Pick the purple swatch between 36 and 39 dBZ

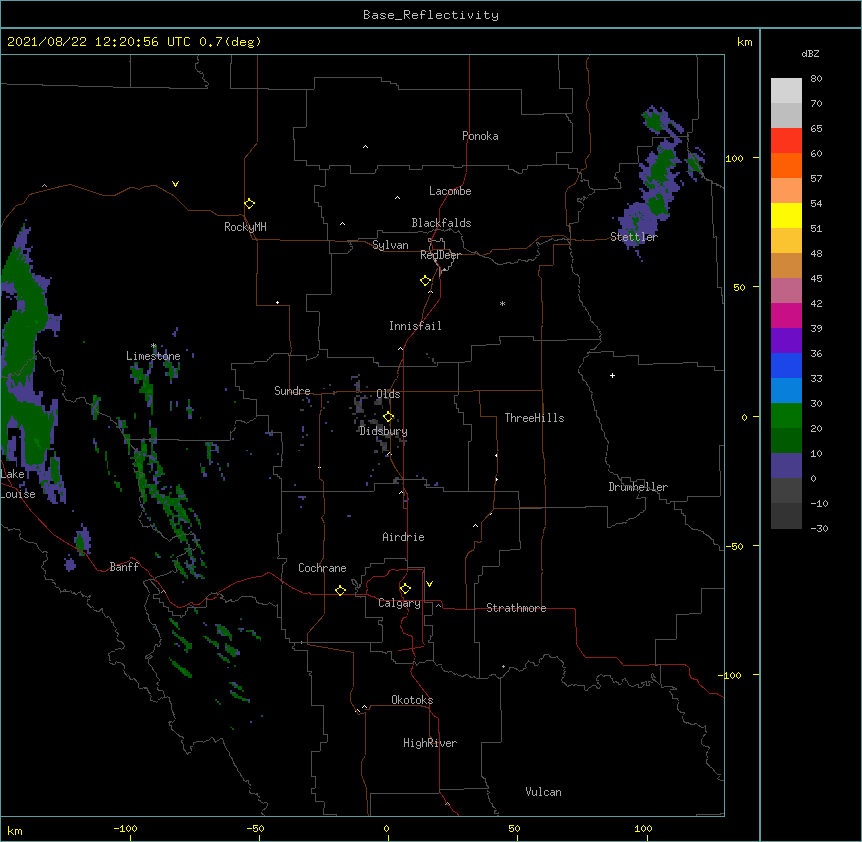786,341
